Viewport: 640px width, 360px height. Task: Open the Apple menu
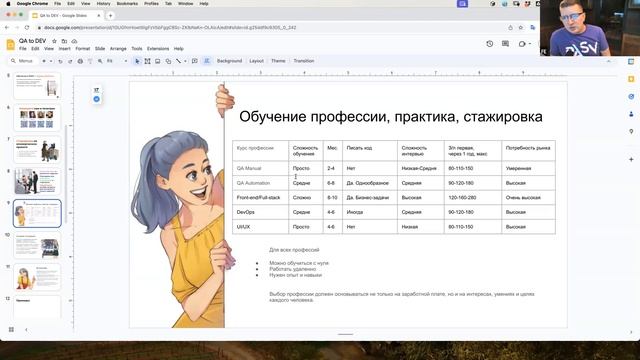pos(8,4)
